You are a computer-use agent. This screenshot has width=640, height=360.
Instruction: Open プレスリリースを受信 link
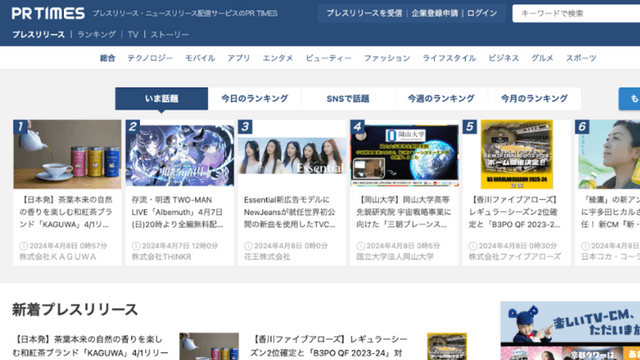[x=364, y=13]
